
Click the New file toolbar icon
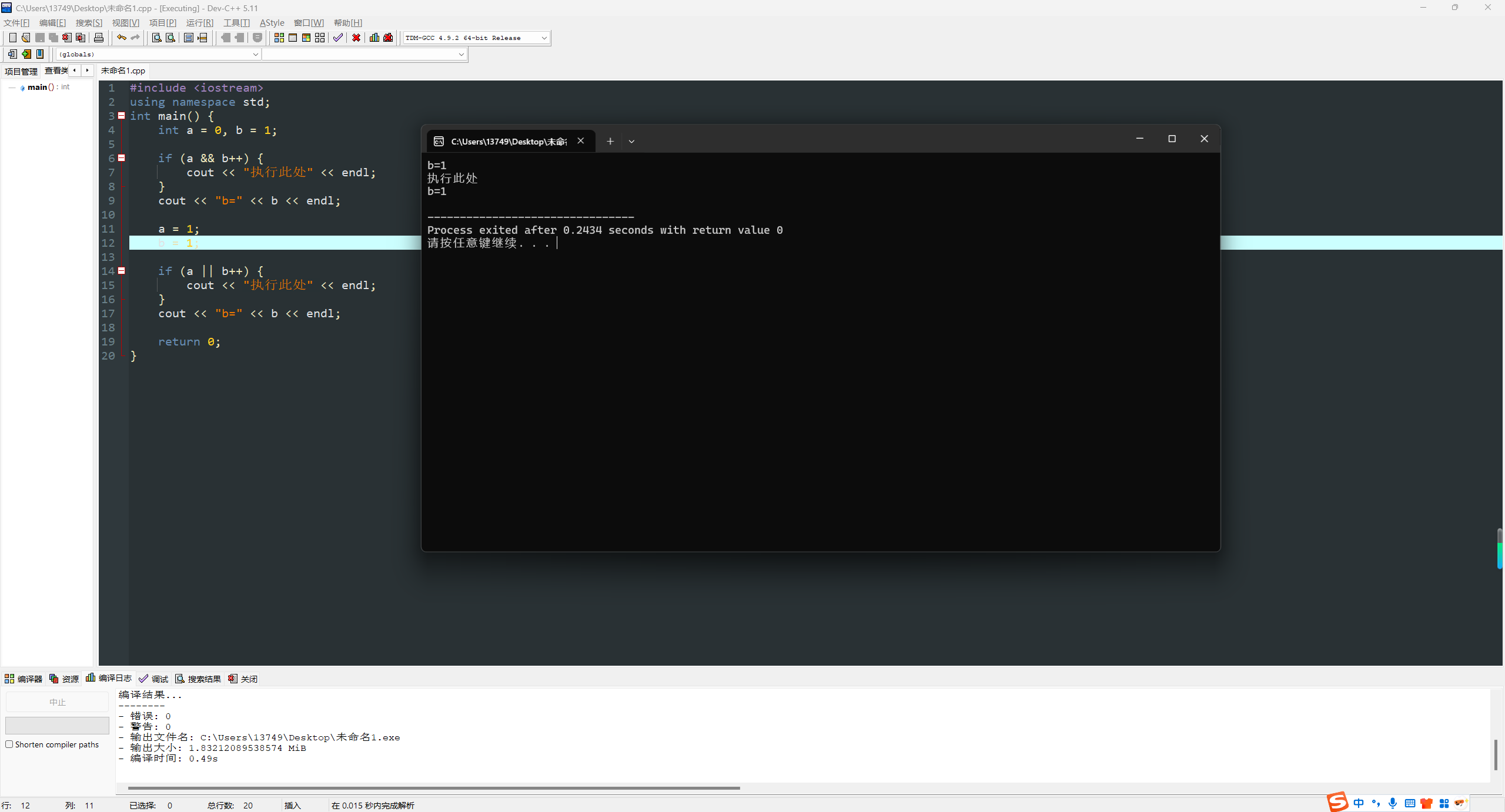click(x=12, y=38)
